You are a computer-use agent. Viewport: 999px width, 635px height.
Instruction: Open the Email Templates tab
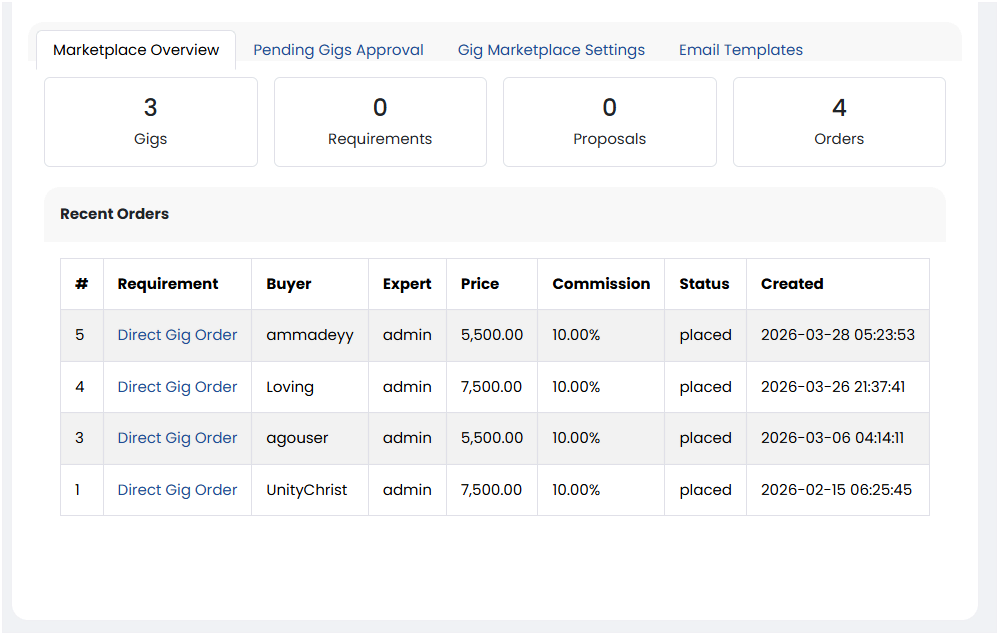click(x=740, y=50)
